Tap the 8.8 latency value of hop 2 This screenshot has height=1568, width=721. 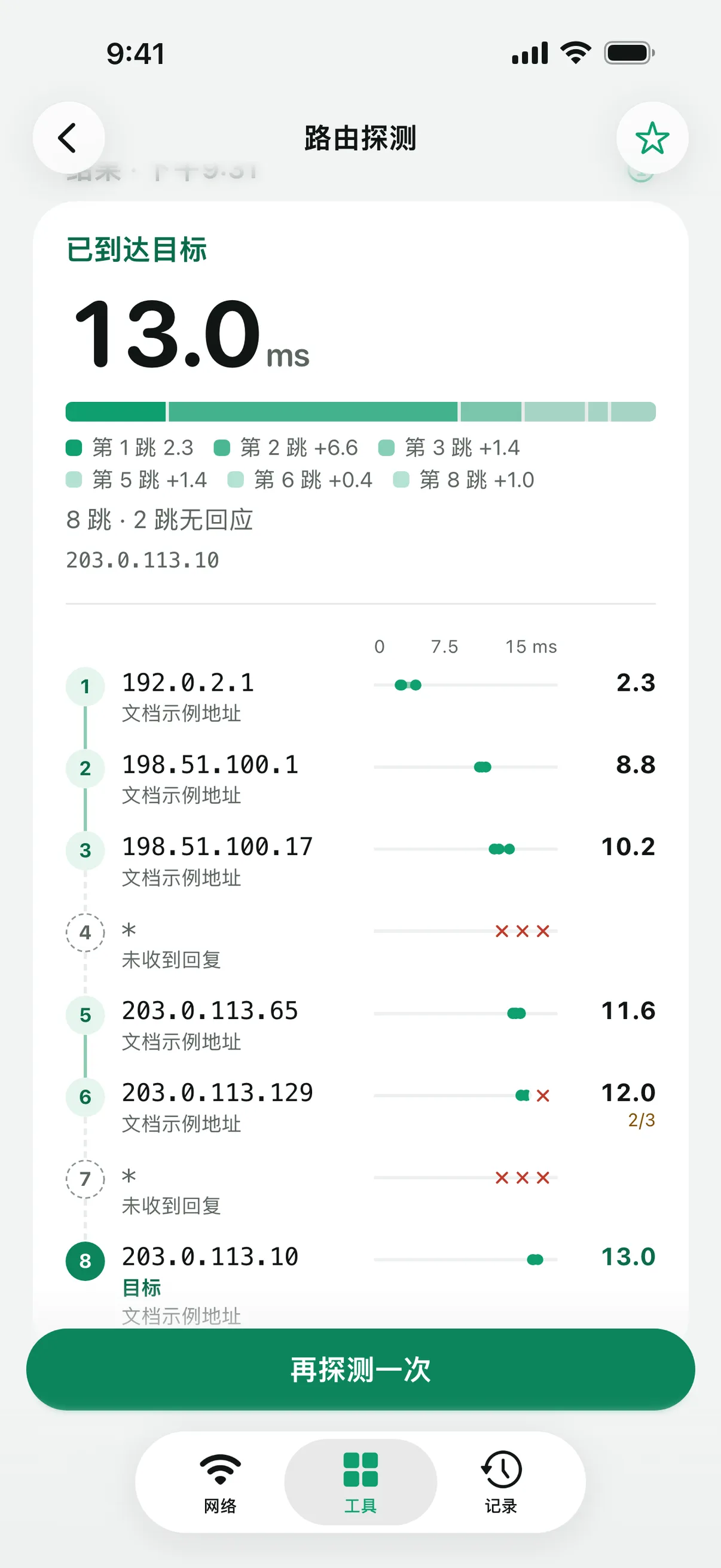coord(636,765)
